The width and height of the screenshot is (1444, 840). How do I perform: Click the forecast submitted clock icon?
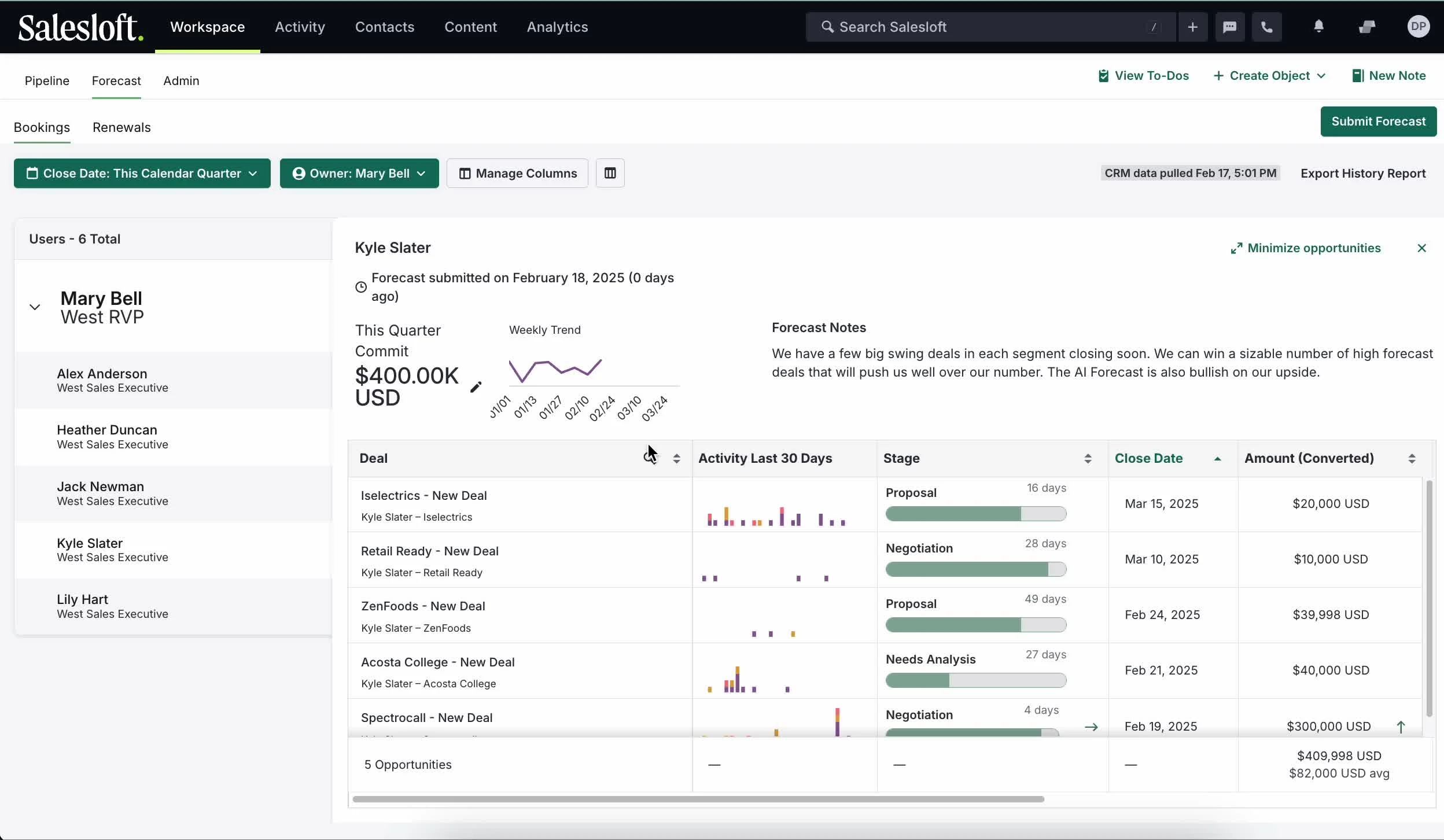(x=360, y=287)
